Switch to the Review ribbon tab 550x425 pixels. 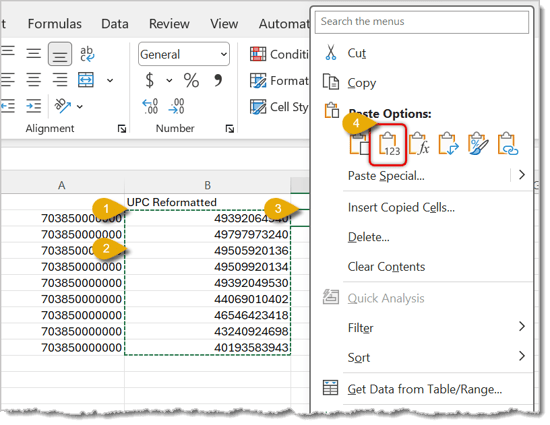169,24
